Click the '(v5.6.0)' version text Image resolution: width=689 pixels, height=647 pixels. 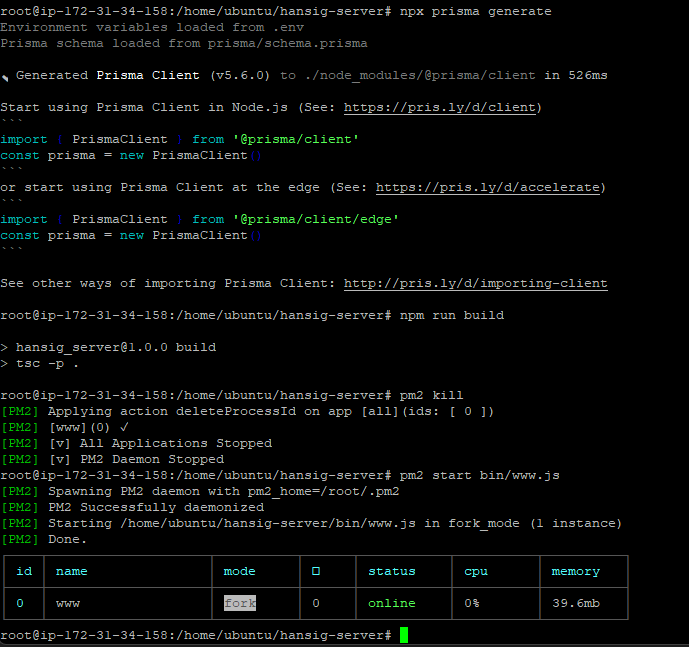240,75
